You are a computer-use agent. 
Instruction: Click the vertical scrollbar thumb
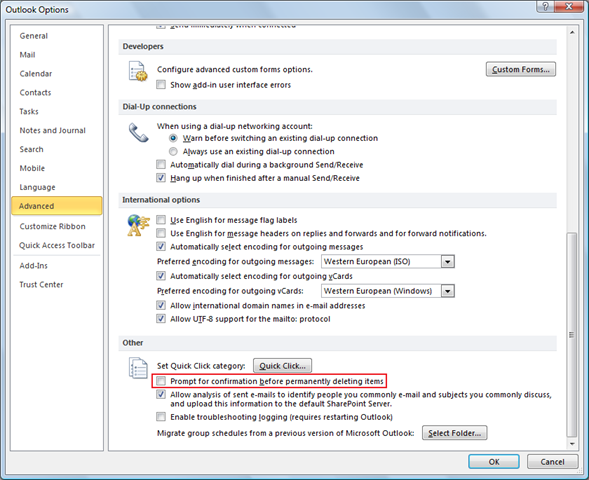click(572, 334)
